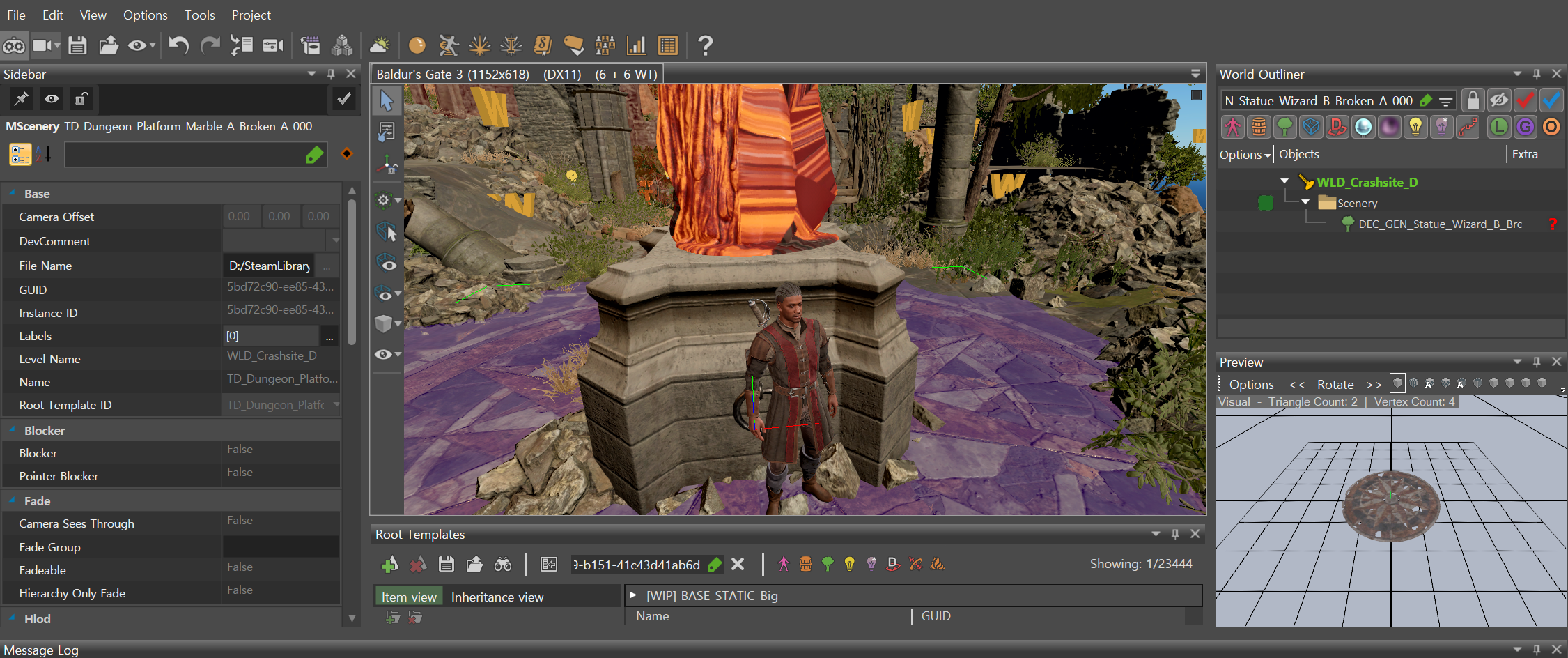
Task: Open the File menu
Action: tap(16, 15)
